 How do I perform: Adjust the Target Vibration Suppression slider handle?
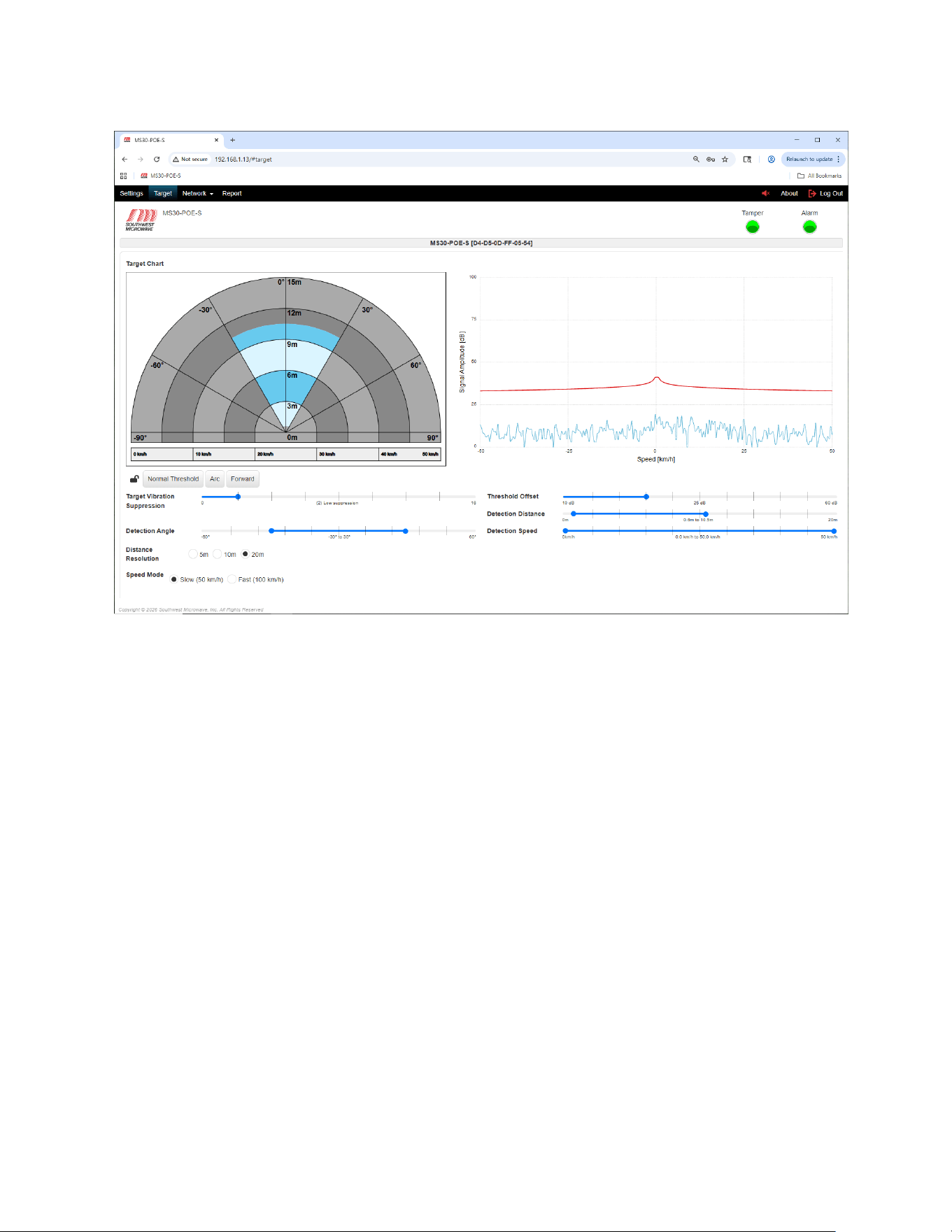(238, 497)
